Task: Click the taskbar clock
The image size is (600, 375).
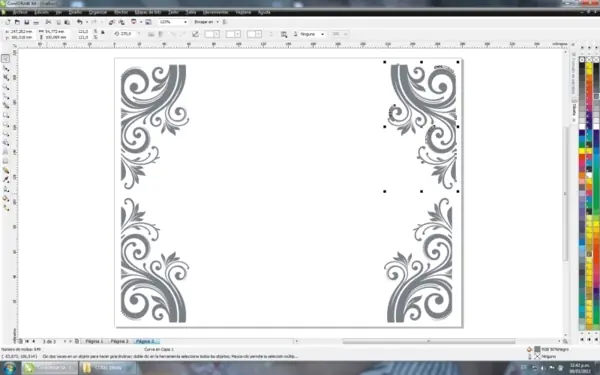Action: (579, 368)
